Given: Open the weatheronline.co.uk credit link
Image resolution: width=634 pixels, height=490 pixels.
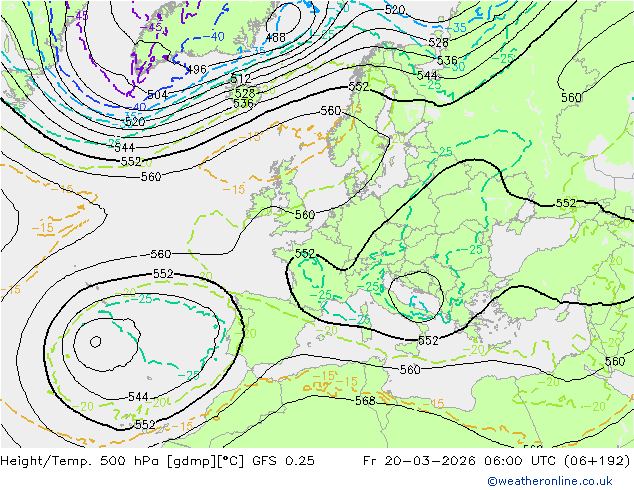Looking at the screenshot, I should pos(550,481).
